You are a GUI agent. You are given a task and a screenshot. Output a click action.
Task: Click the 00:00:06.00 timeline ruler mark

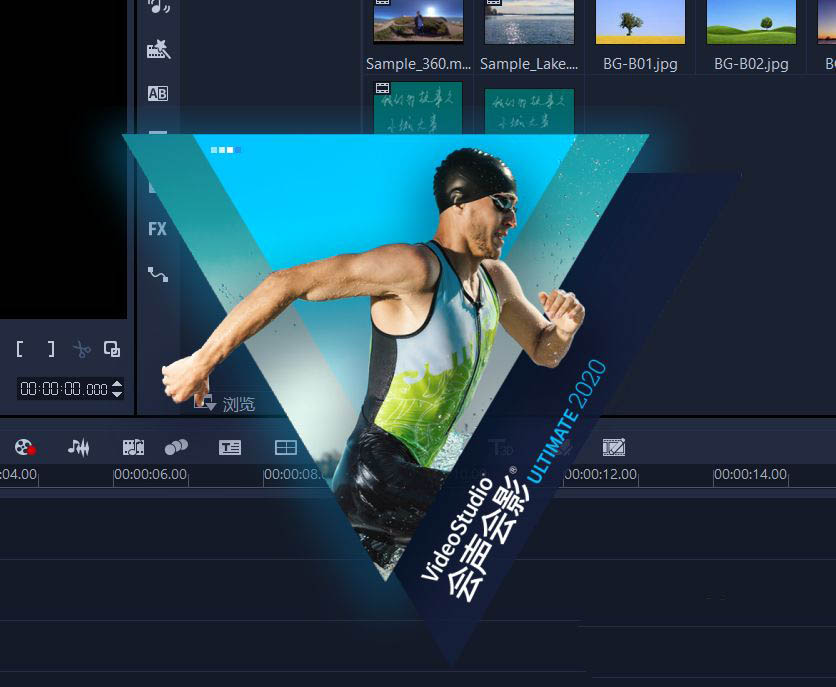pos(150,474)
